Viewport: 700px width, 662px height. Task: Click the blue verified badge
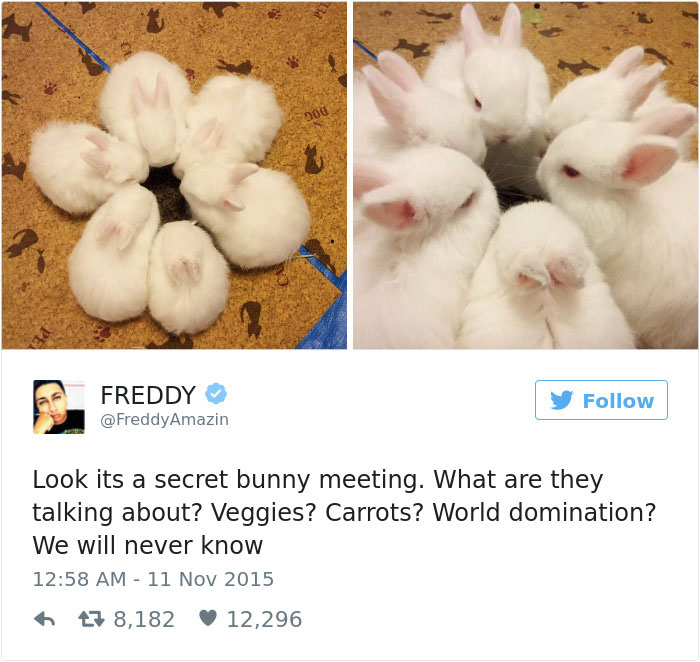[x=216, y=394]
